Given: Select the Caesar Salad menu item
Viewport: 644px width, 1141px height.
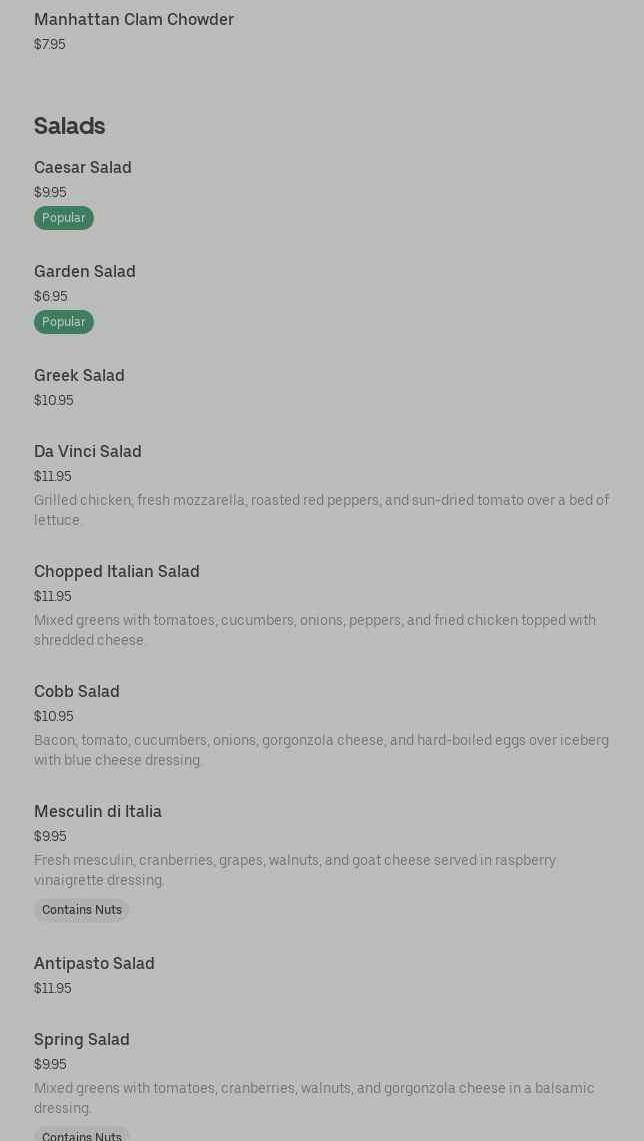Looking at the screenshot, I should click(x=83, y=168).
